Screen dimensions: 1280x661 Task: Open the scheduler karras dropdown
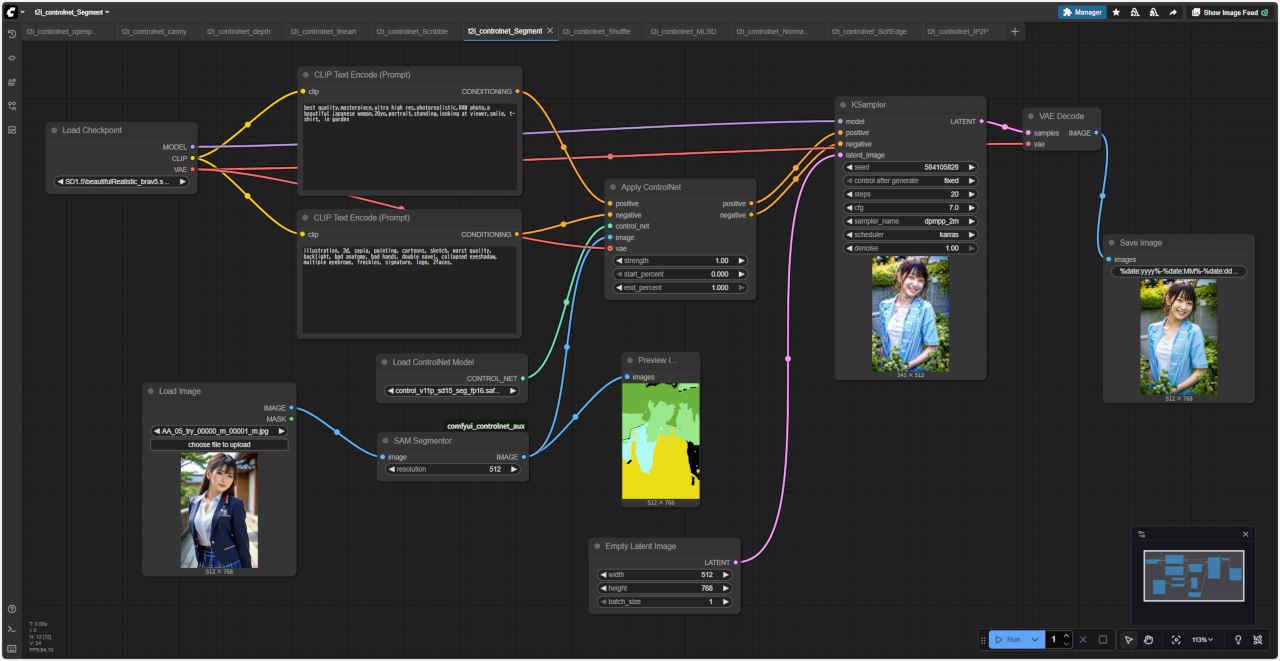[910, 234]
